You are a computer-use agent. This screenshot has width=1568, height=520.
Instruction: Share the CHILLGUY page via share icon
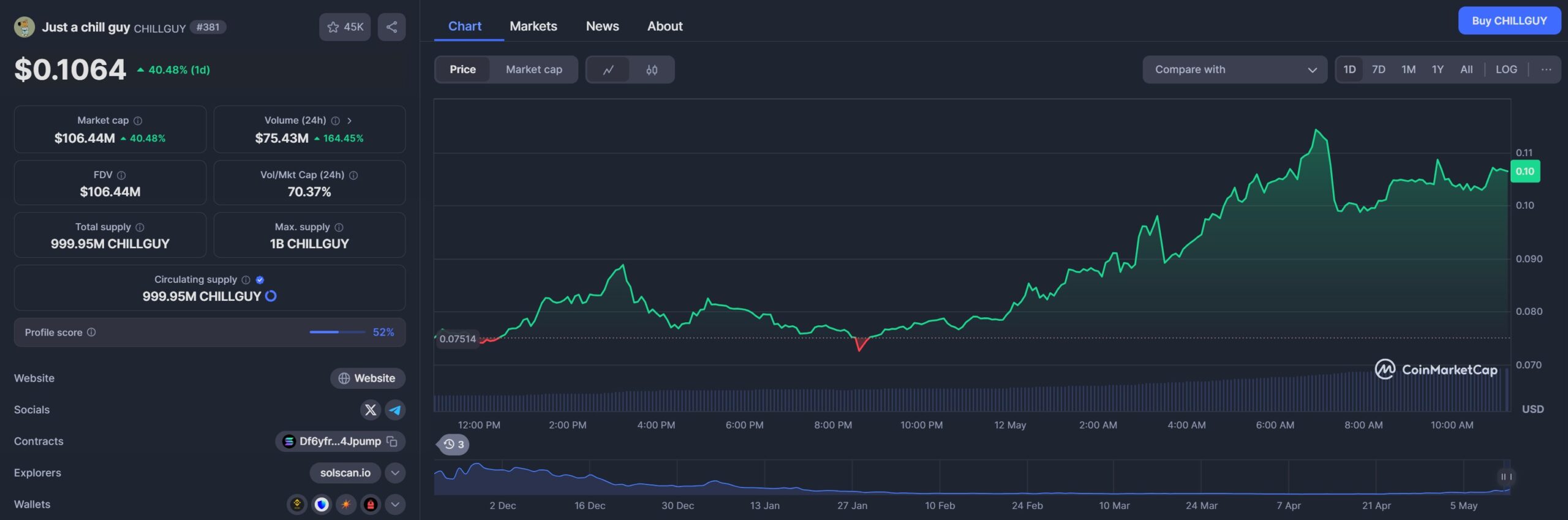pyautogui.click(x=392, y=27)
